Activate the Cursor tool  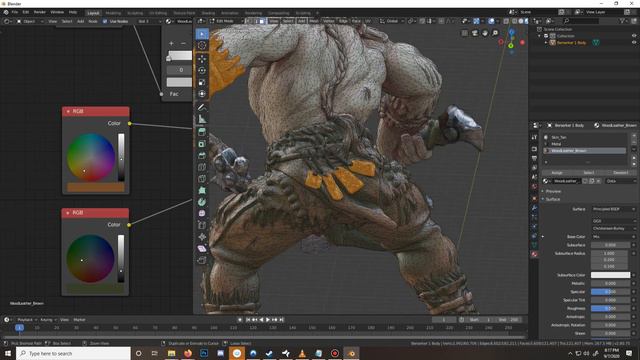(202, 46)
